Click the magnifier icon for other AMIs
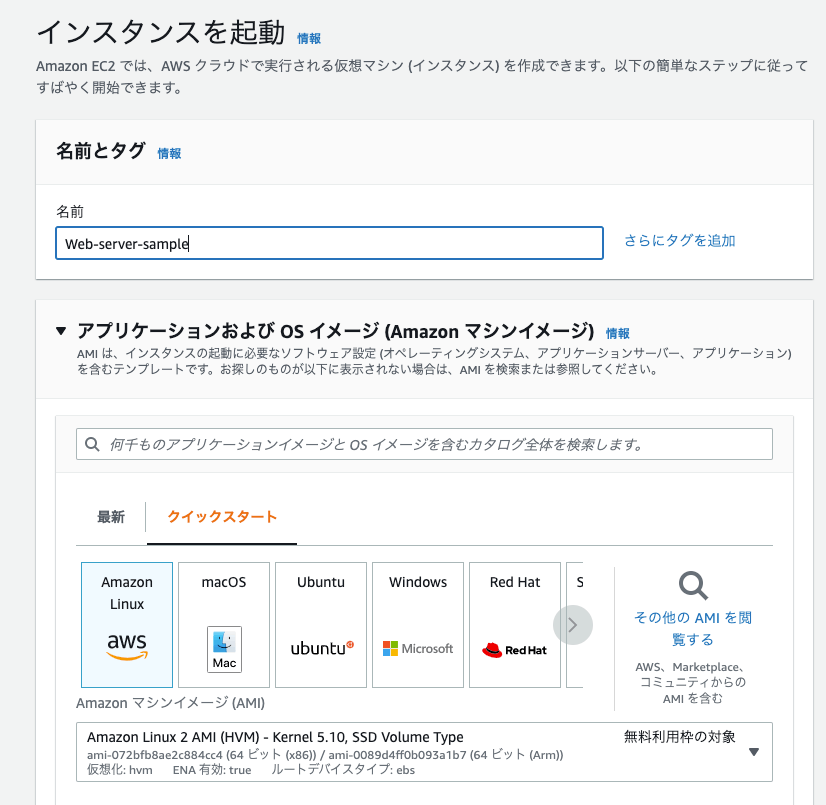Viewport: 826px width, 805px height. [x=693, y=586]
